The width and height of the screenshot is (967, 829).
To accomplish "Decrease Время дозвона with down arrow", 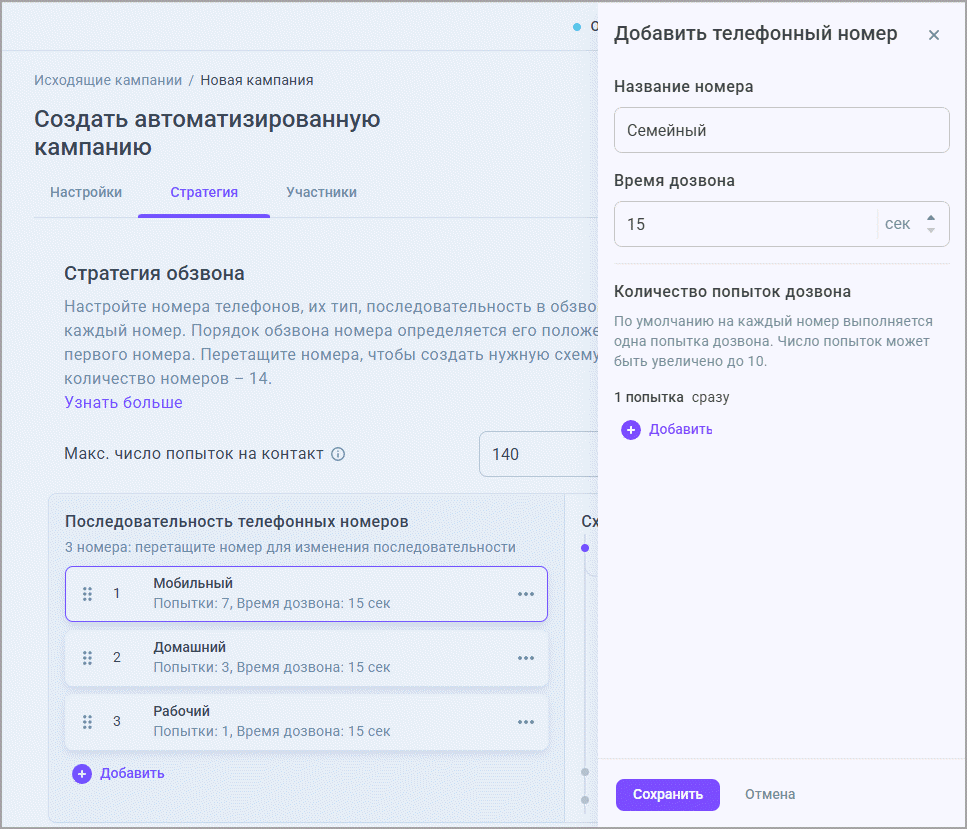I will [931, 231].
